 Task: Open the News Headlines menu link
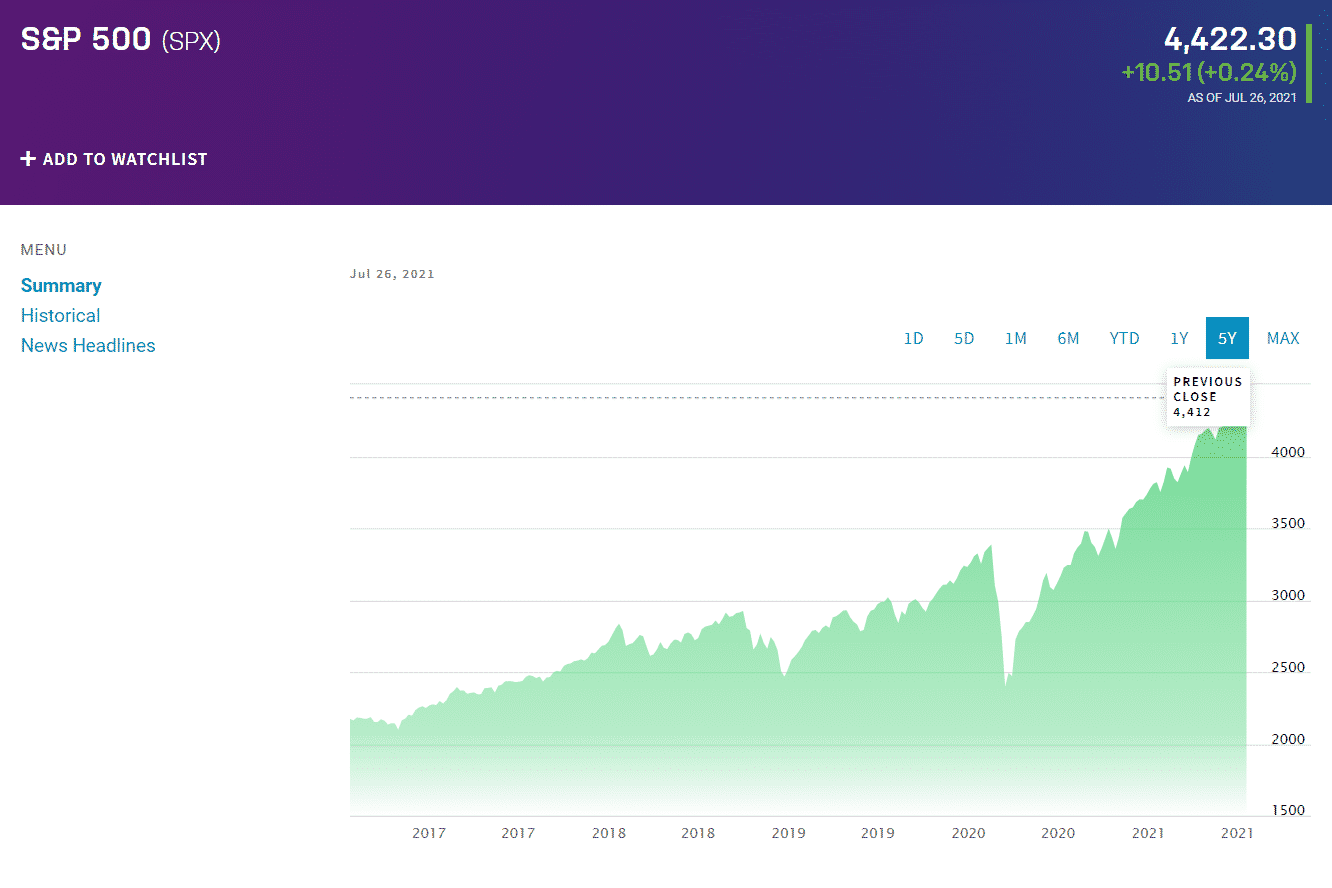click(88, 346)
